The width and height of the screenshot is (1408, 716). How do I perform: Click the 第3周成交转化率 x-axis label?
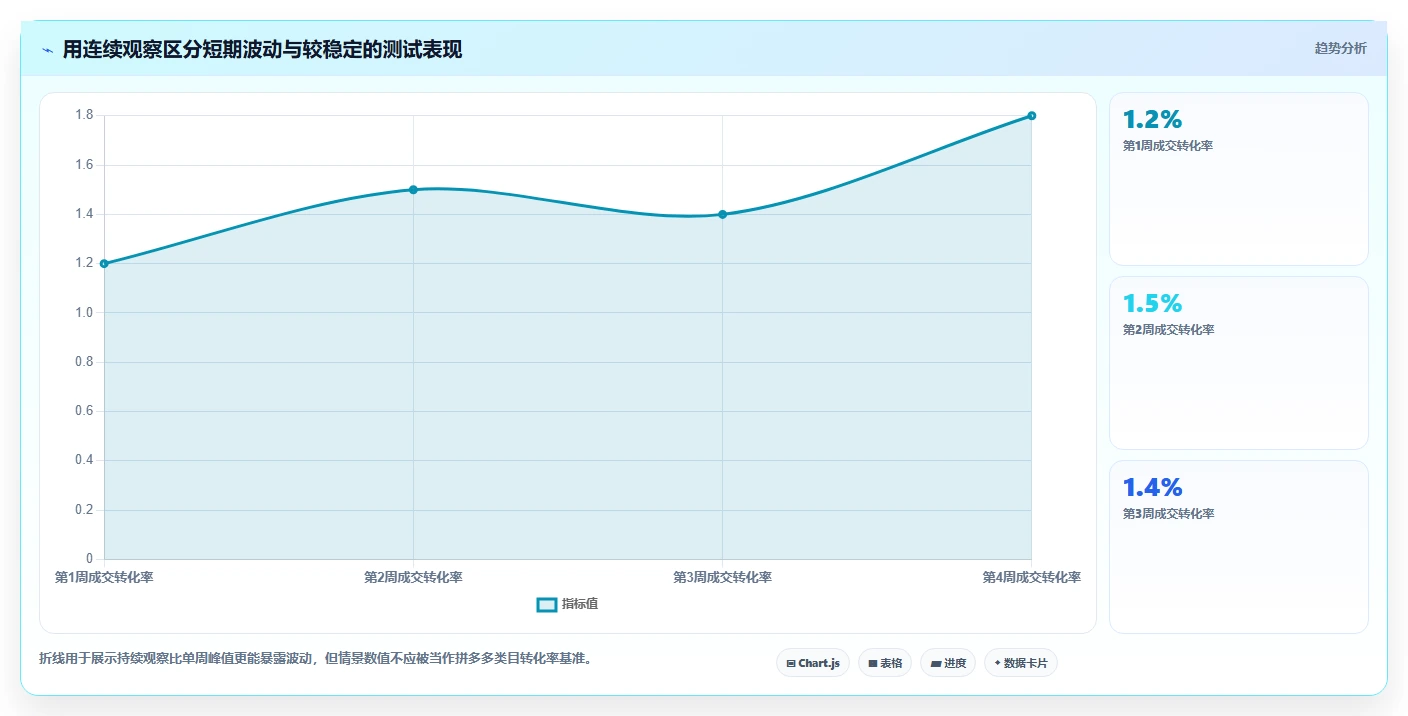pos(722,577)
